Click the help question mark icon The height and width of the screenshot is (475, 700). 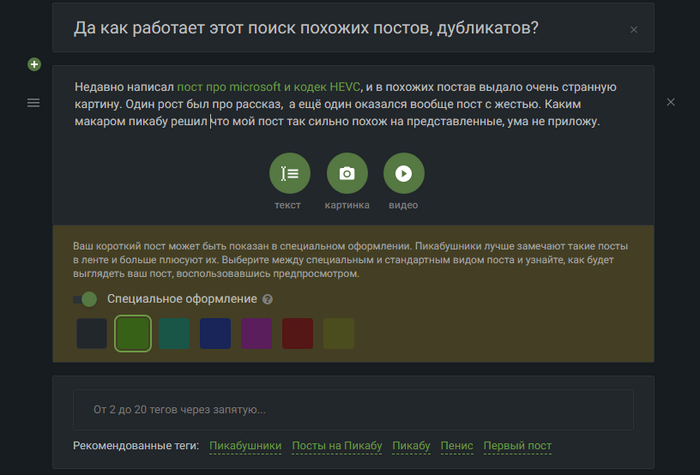click(268, 299)
